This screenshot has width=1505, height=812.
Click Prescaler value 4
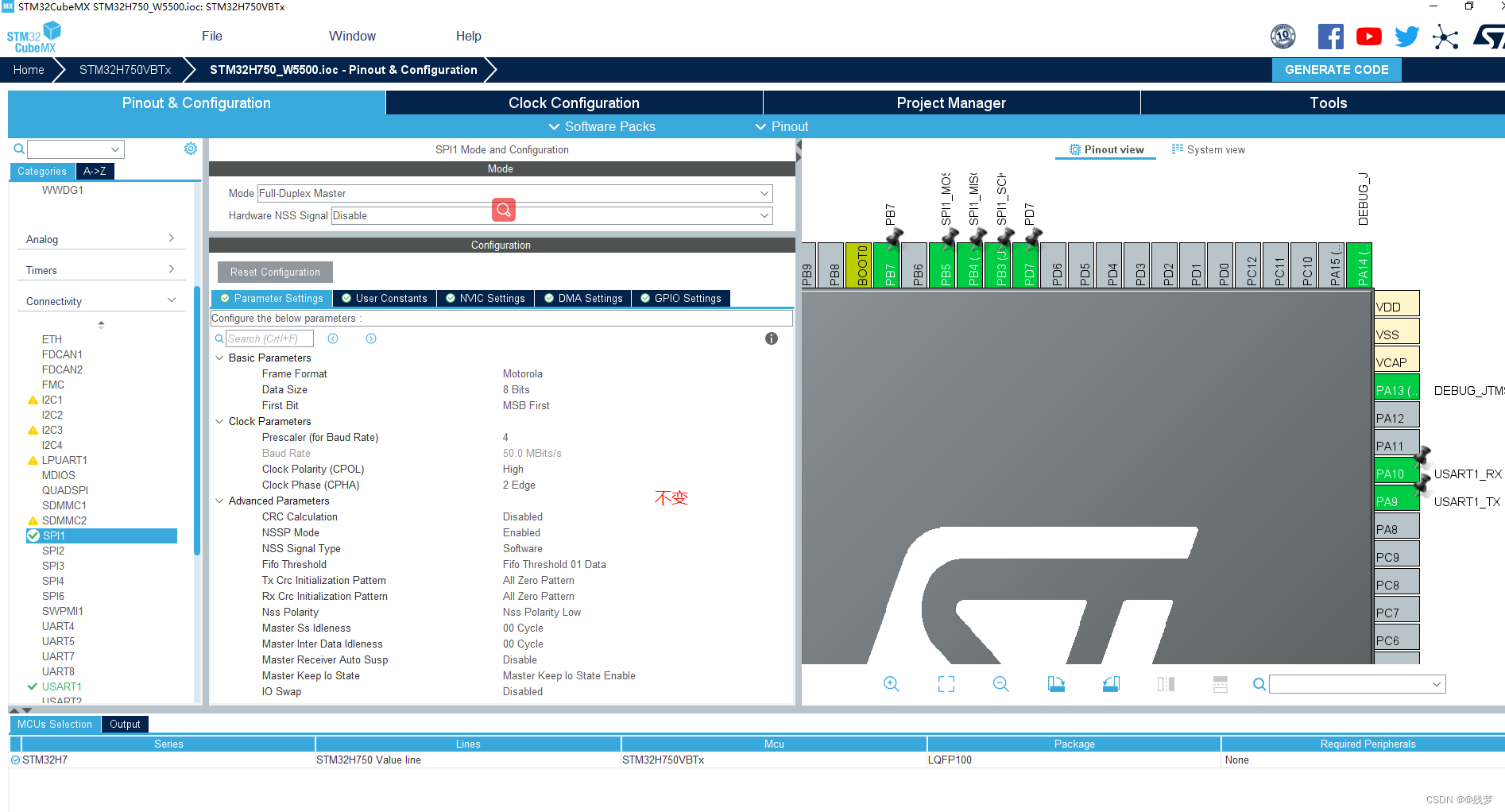pyautogui.click(x=505, y=437)
